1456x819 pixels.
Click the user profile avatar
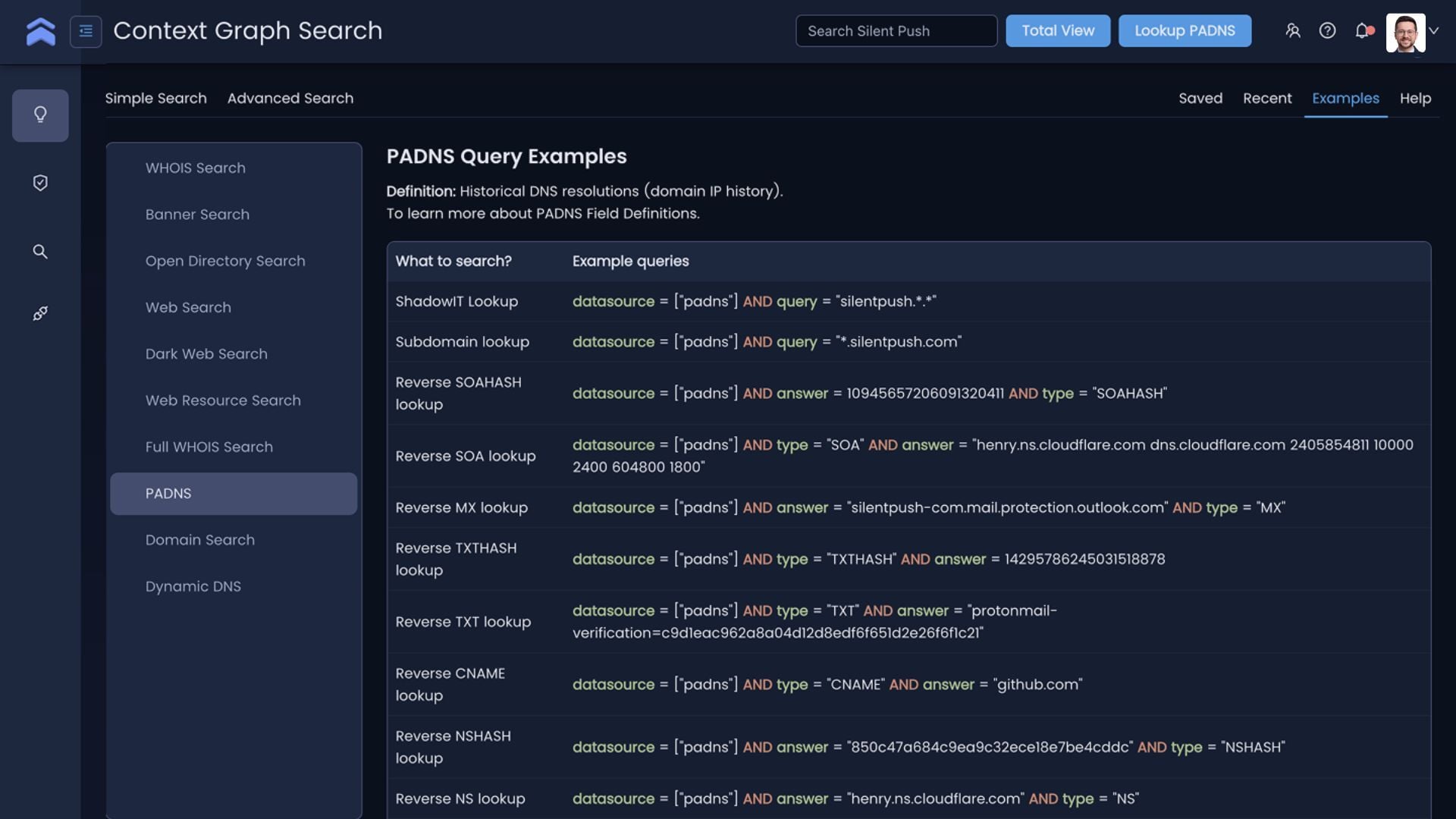coord(1405,33)
